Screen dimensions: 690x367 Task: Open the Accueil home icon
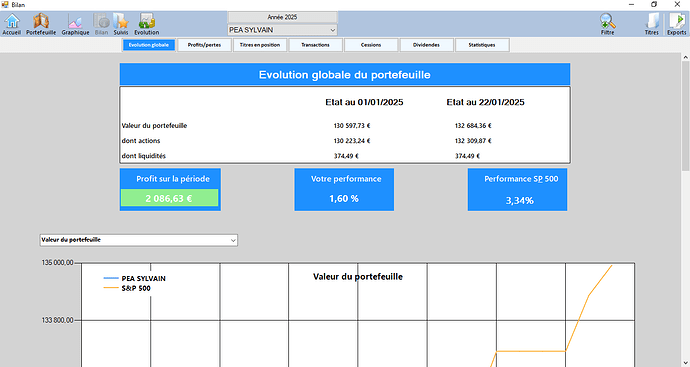[x=12, y=24]
